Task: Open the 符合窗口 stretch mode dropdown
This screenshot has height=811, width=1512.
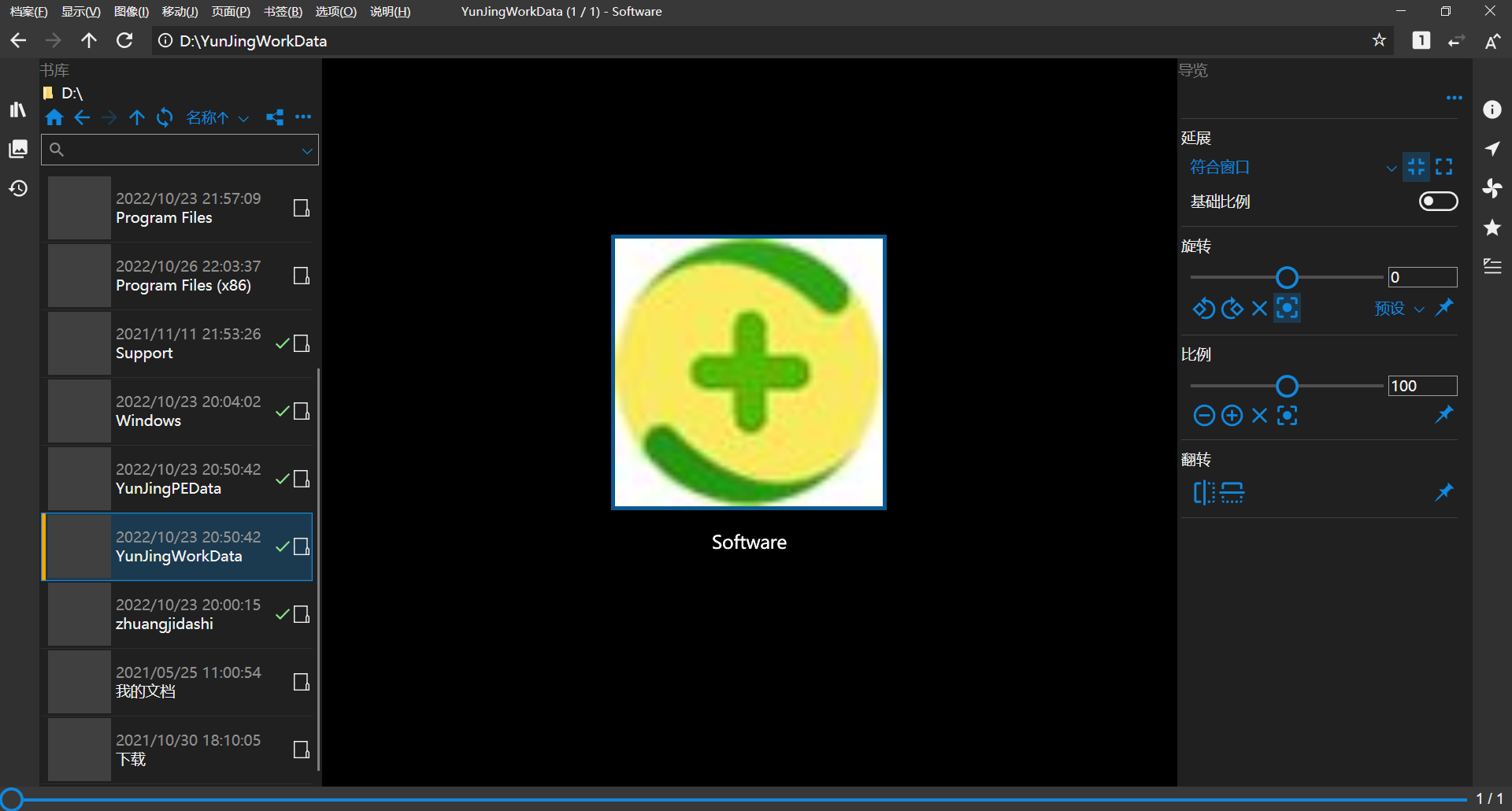Action: point(1294,167)
